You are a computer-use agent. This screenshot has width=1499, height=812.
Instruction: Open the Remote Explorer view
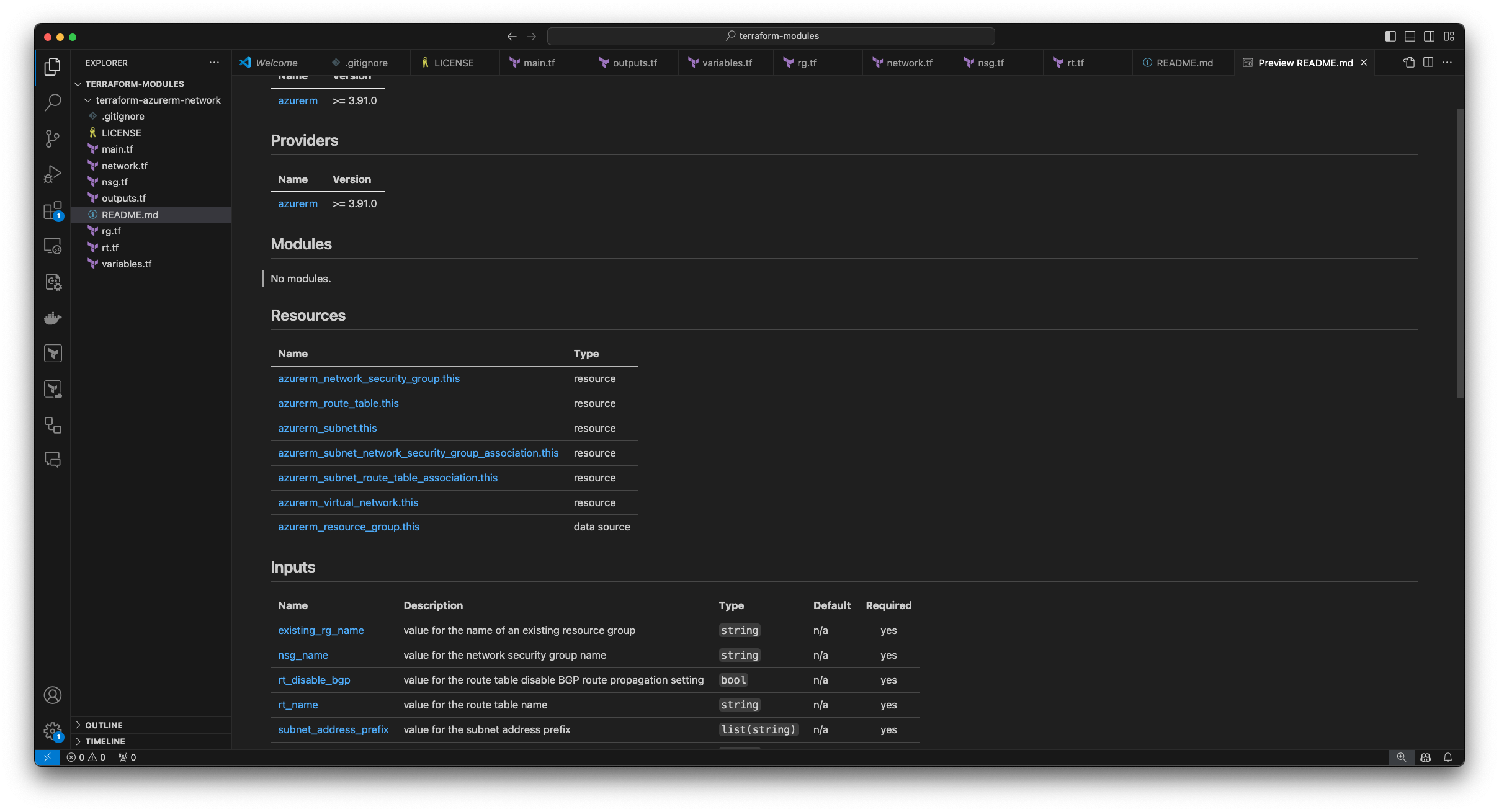[x=53, y=246]
